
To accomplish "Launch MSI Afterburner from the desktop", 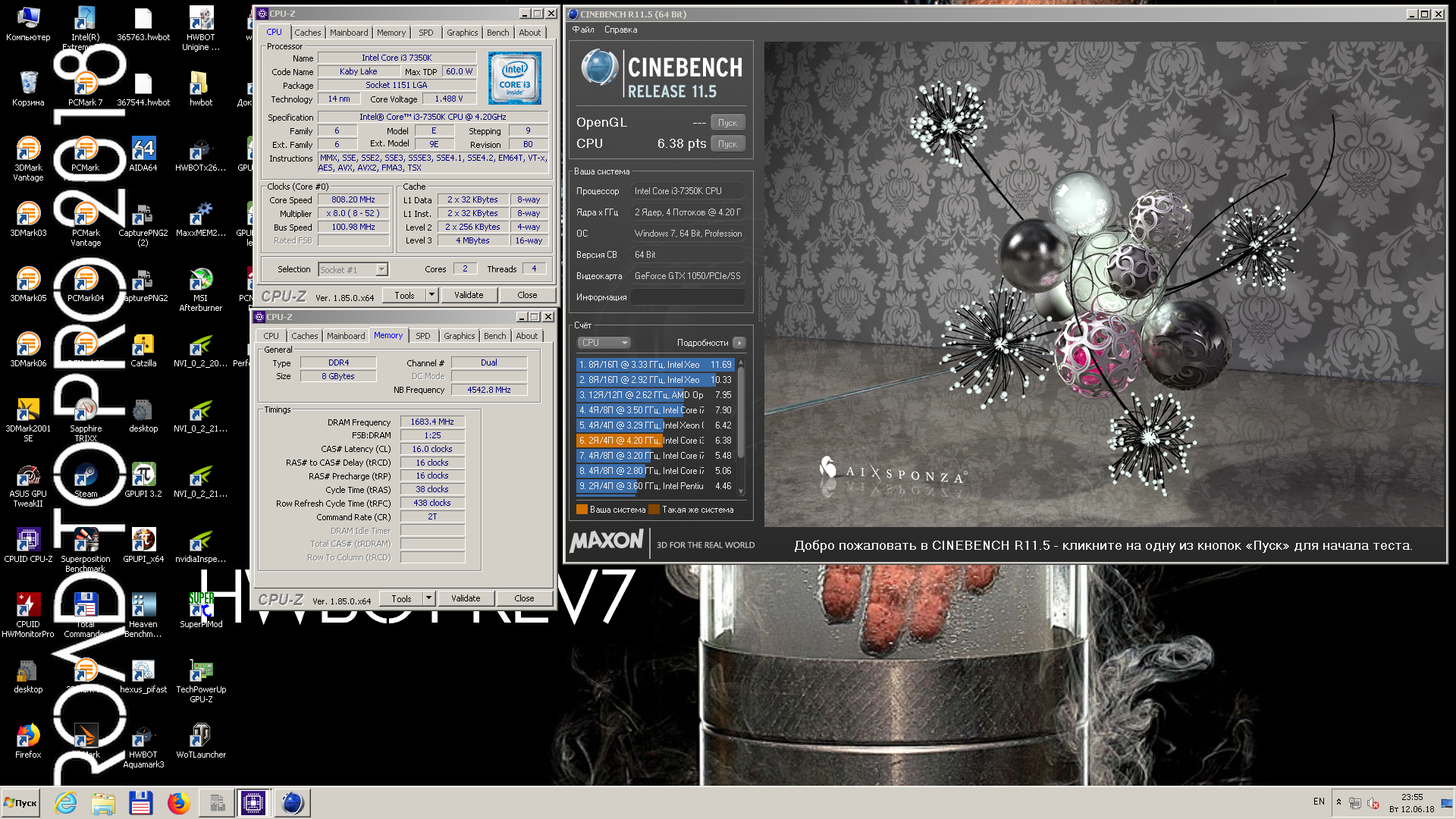I will coord(201,289).
